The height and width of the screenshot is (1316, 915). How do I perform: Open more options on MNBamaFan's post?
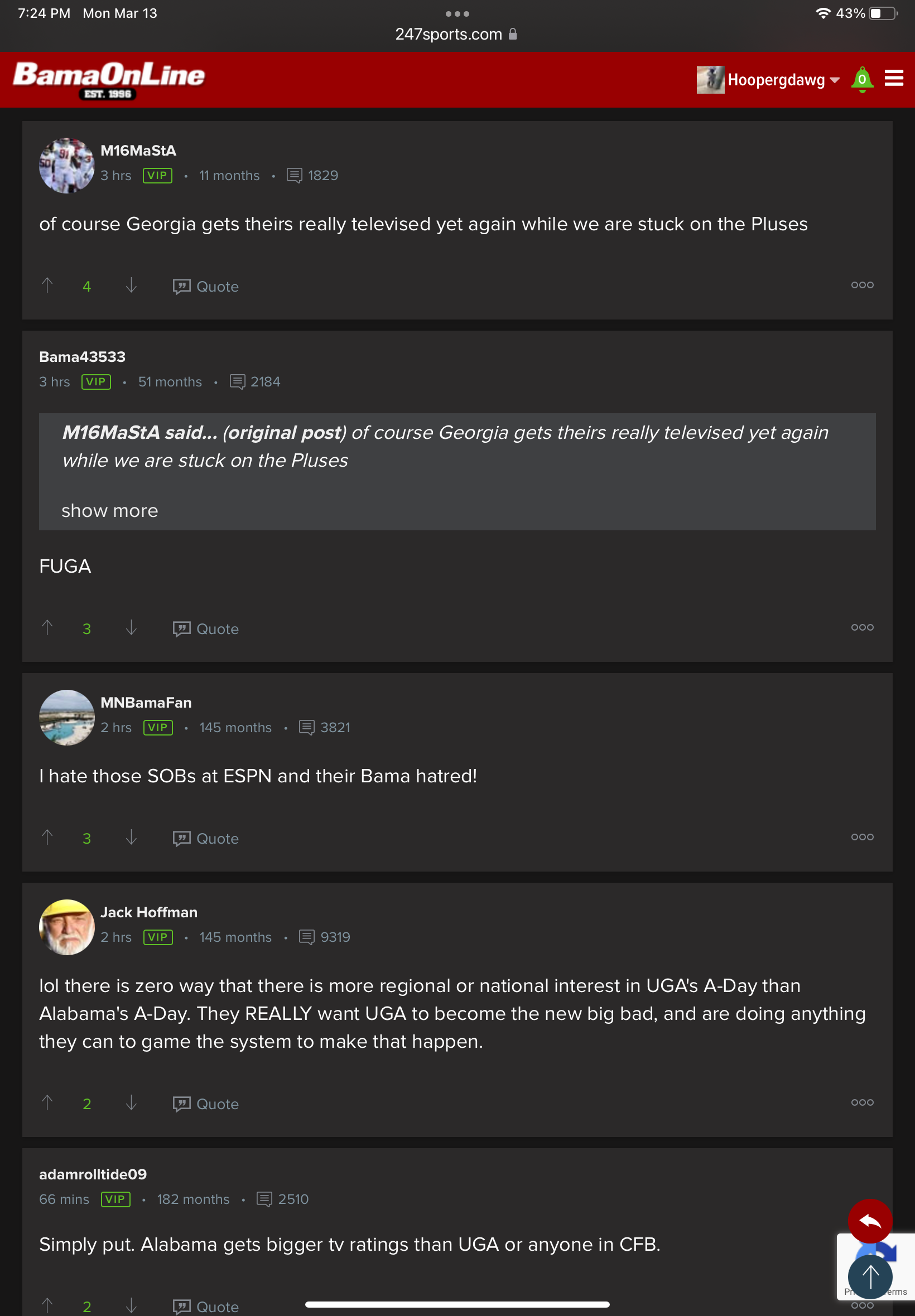861,837
